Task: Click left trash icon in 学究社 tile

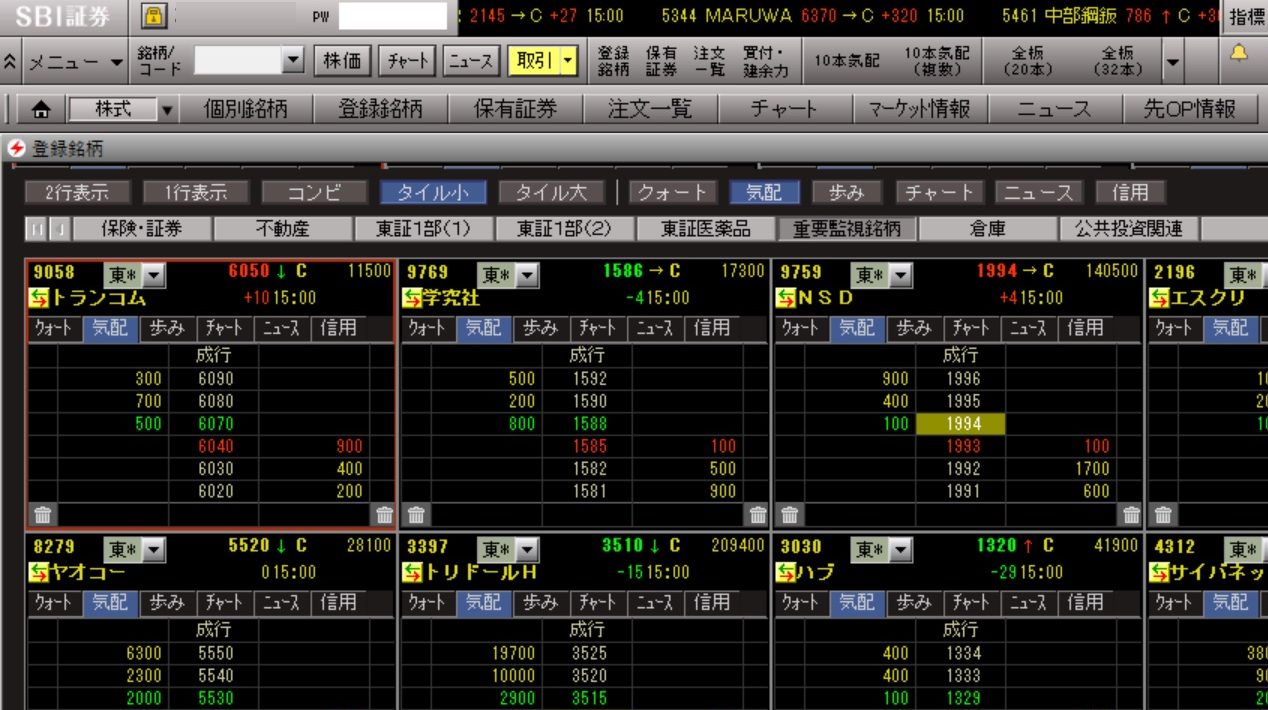Action: pos(416,515)
